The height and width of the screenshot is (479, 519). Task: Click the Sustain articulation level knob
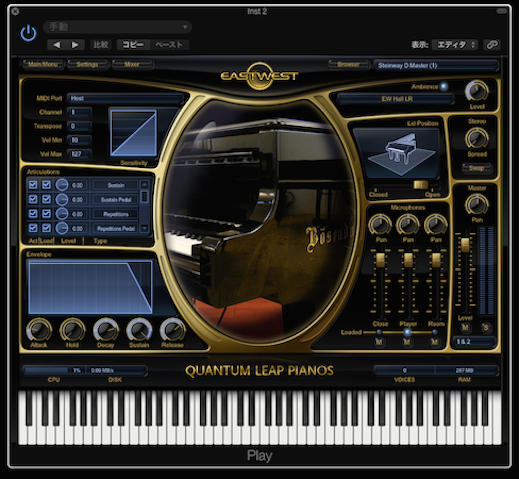(62, 185)
